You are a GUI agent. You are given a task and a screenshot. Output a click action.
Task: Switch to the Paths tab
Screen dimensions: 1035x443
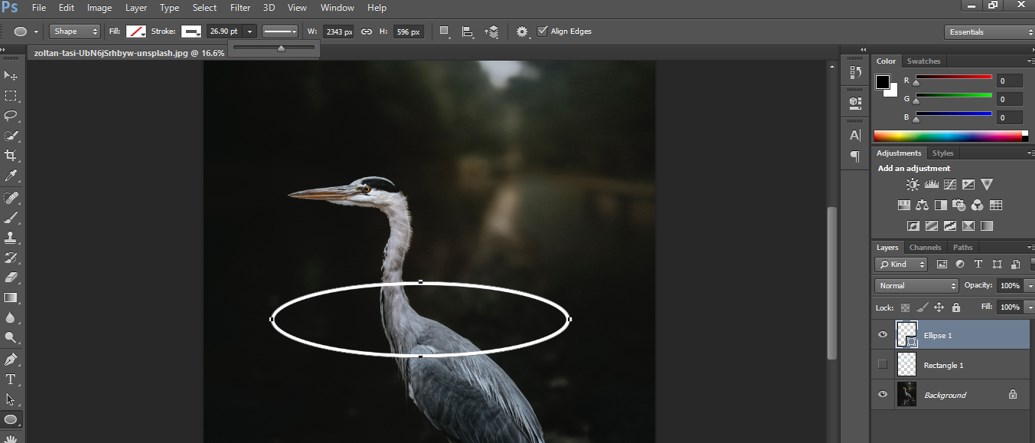tap(962, 248)
